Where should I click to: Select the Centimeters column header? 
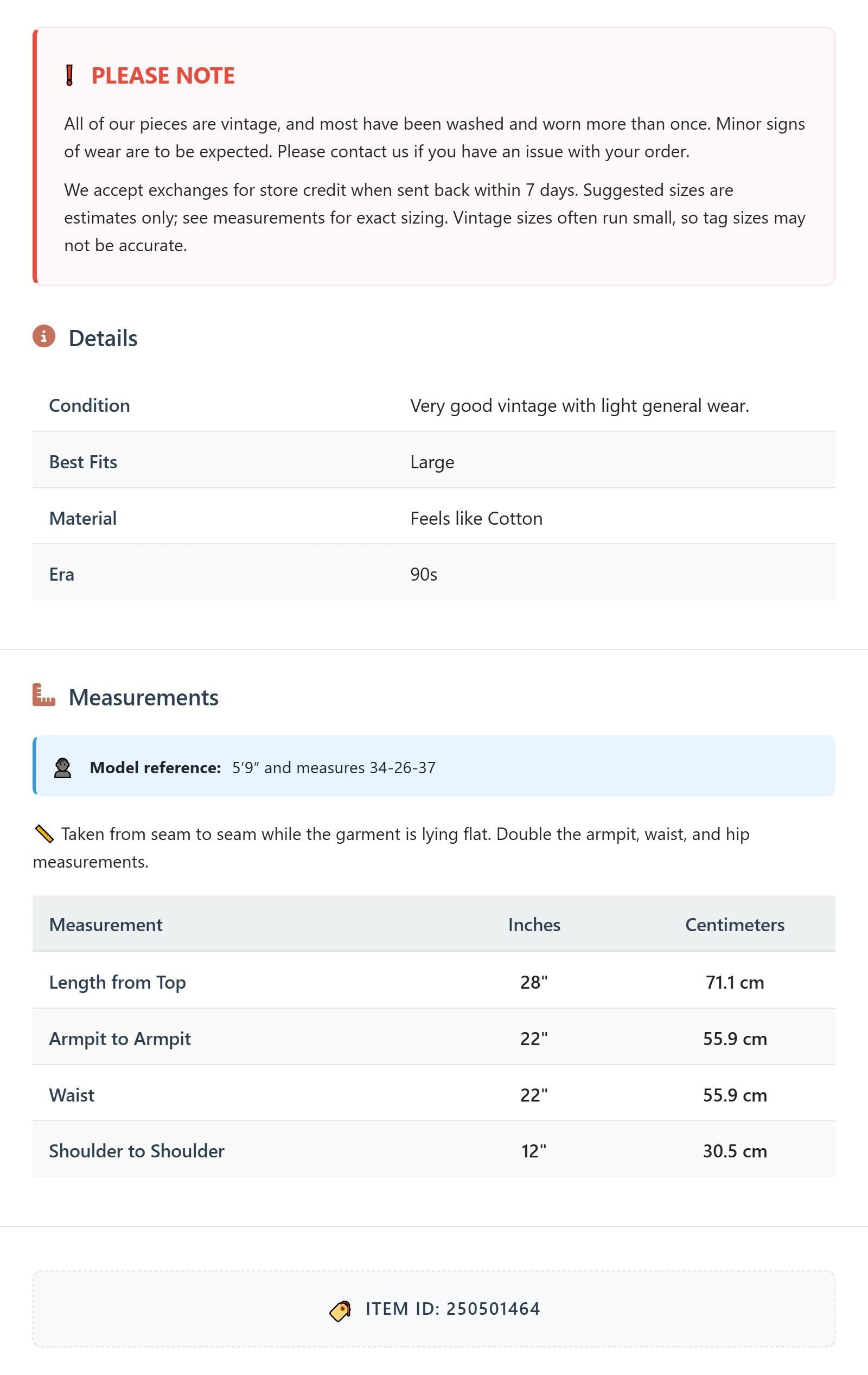735,925
